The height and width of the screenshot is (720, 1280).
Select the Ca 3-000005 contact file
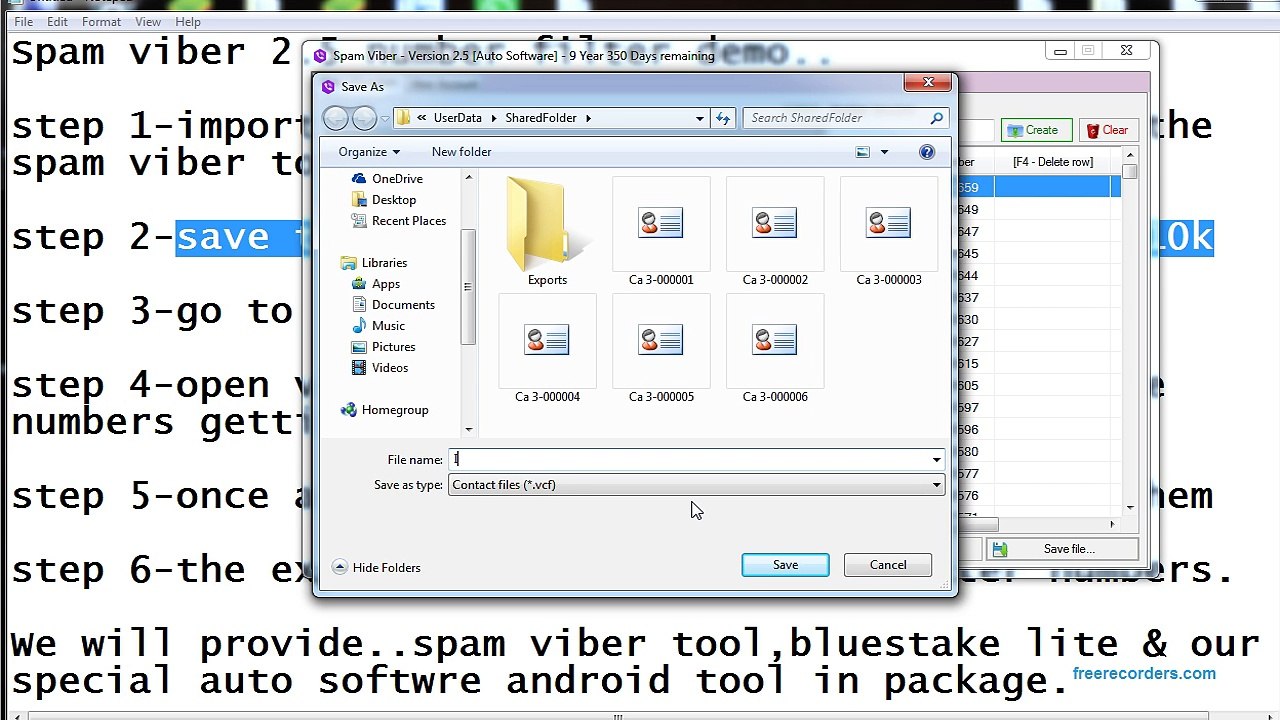coord(661,350)
